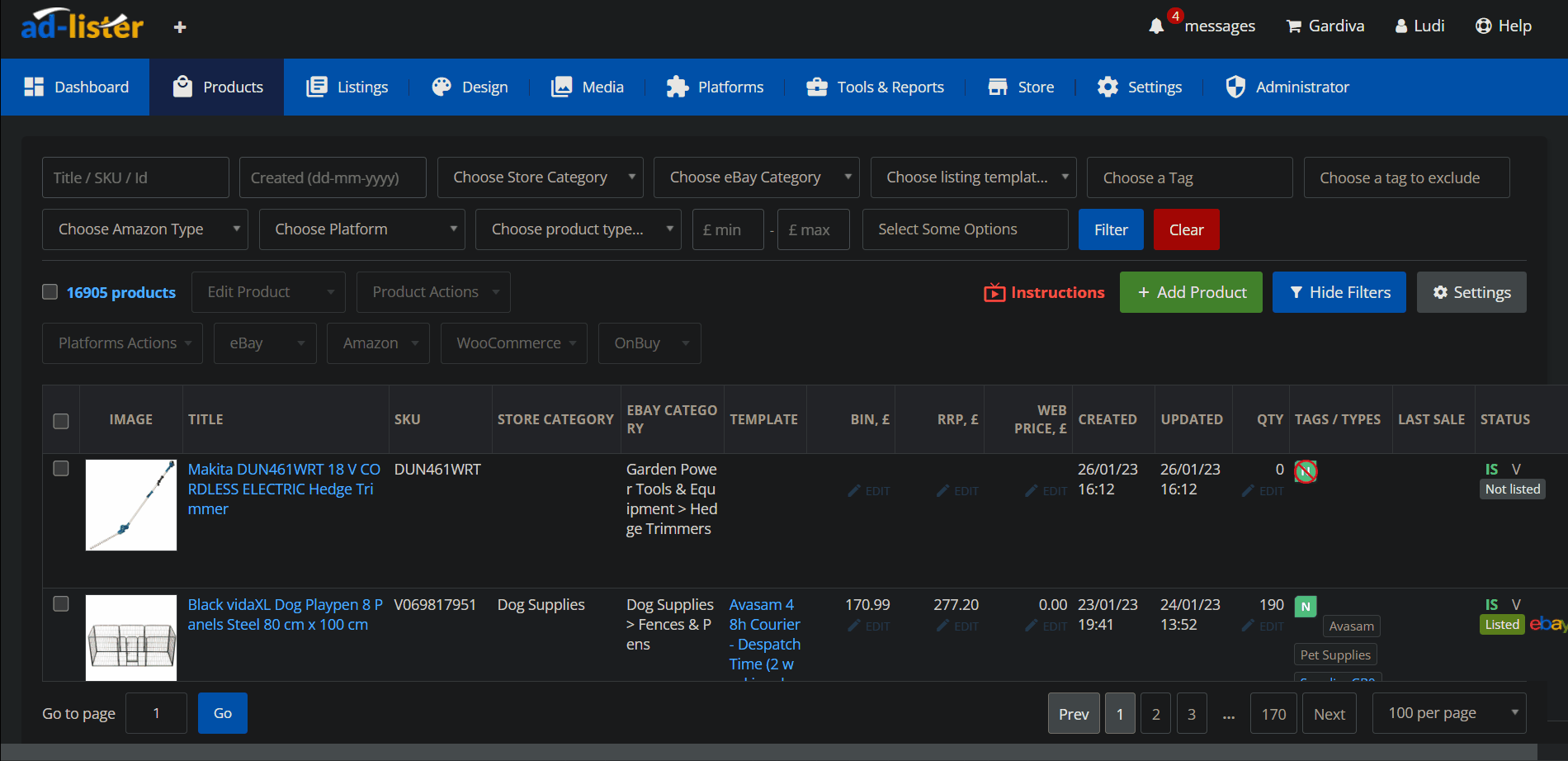Viewport: 1568px width, 761px height.
Task: Tick the table header select-all checkbox
Action: point(61,421)
